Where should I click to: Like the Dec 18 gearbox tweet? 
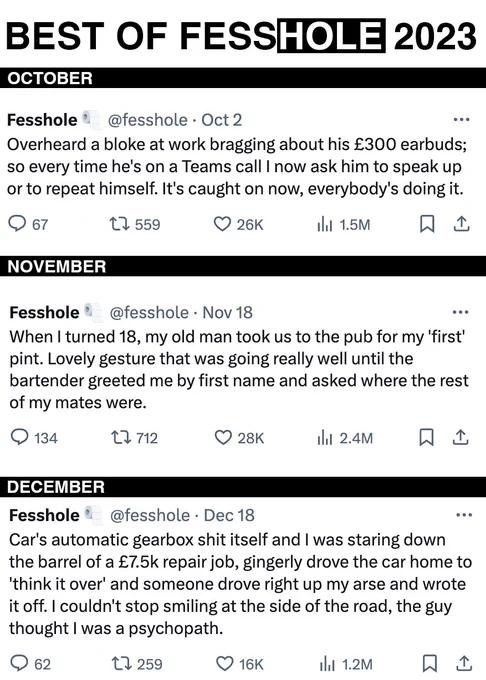(x=240, y=664)
